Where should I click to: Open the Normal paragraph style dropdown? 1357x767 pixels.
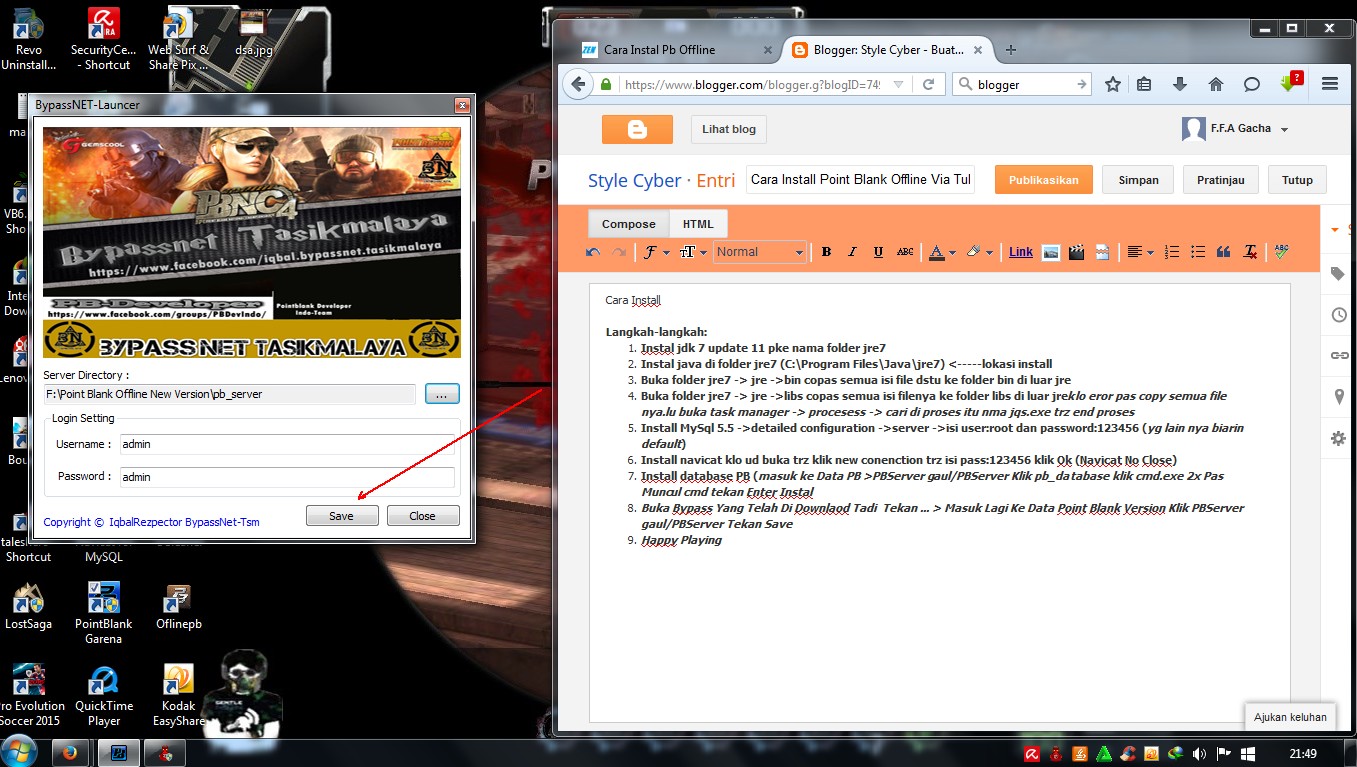pyautogui.click(x=761, y=252)
